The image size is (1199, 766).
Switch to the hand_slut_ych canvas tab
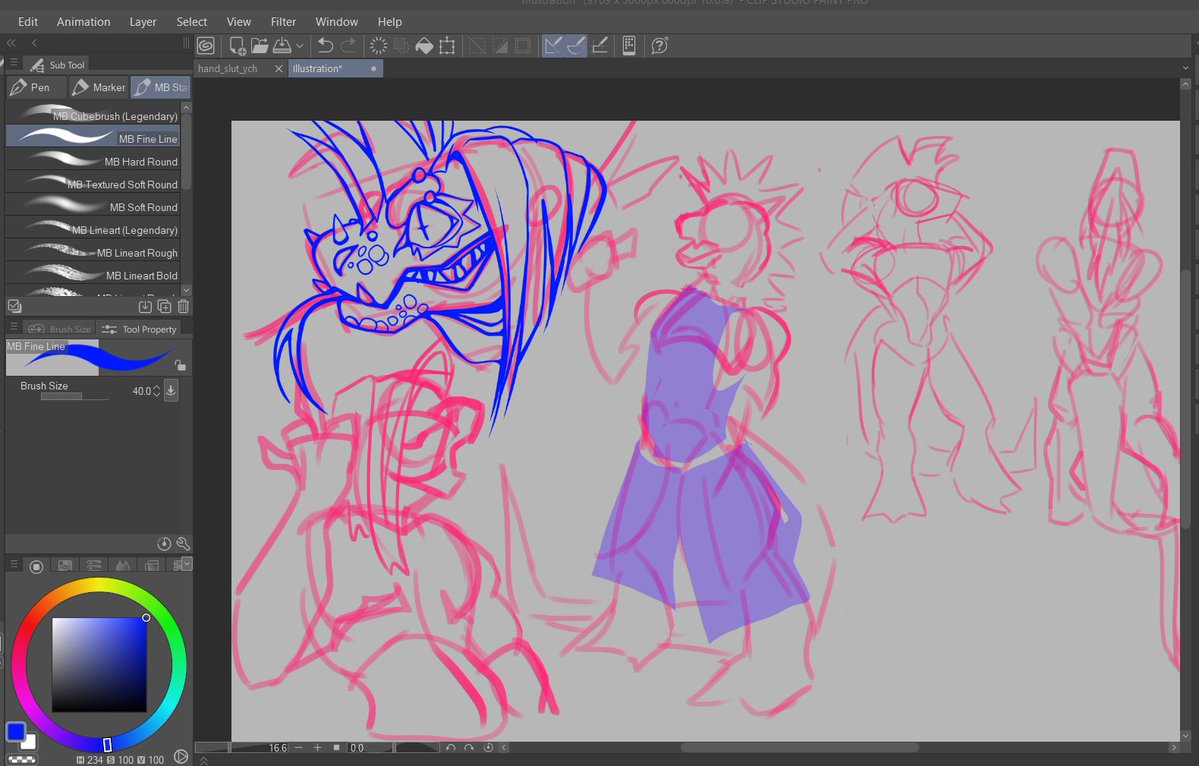[228, 69]
